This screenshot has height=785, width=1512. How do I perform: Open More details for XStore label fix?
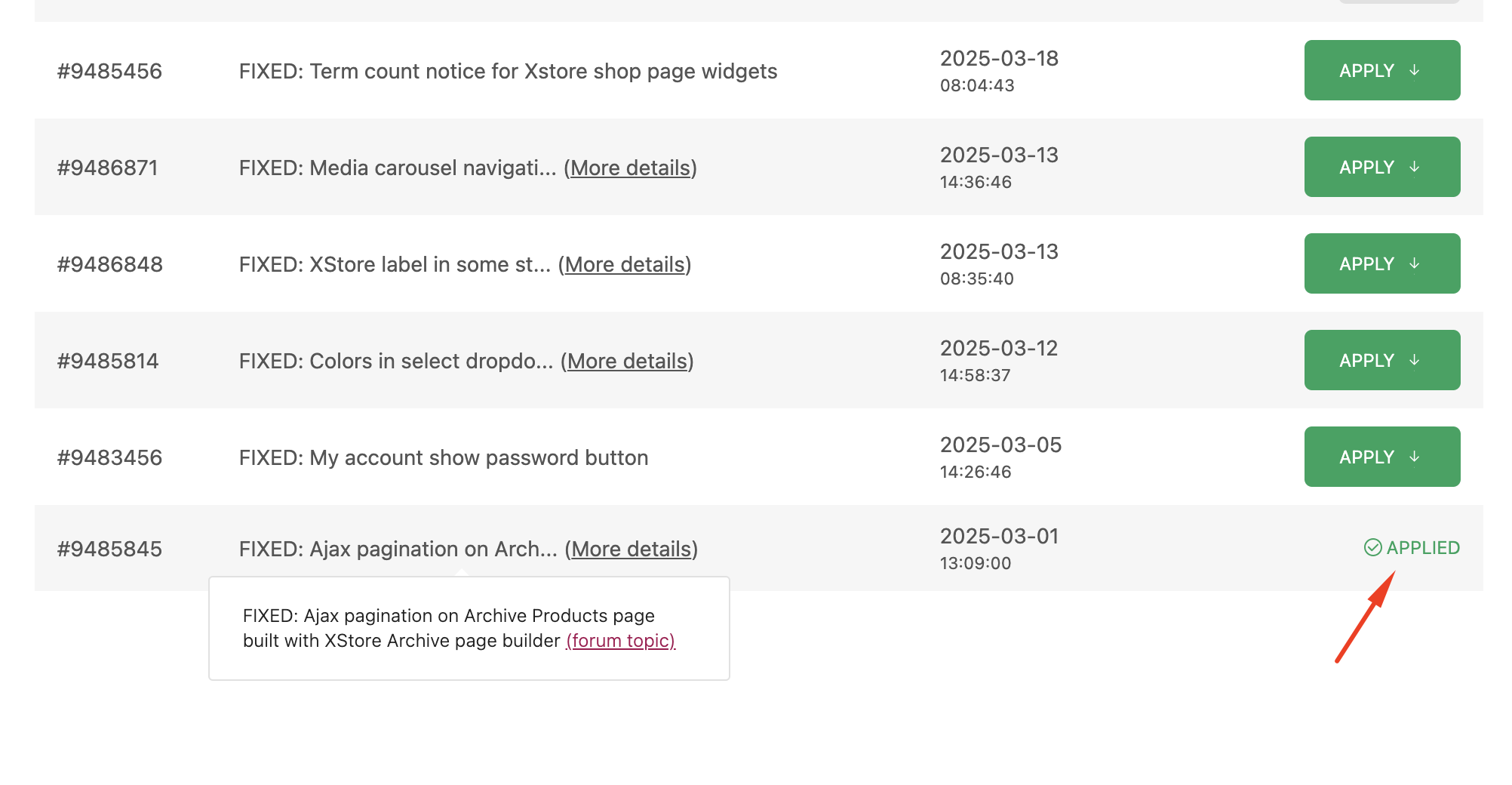tap(625, 264)
